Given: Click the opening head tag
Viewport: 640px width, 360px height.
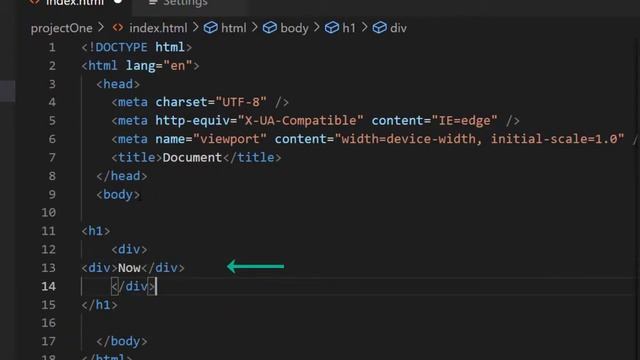Looking at the screenshot, I should click(x=118, y=84).
